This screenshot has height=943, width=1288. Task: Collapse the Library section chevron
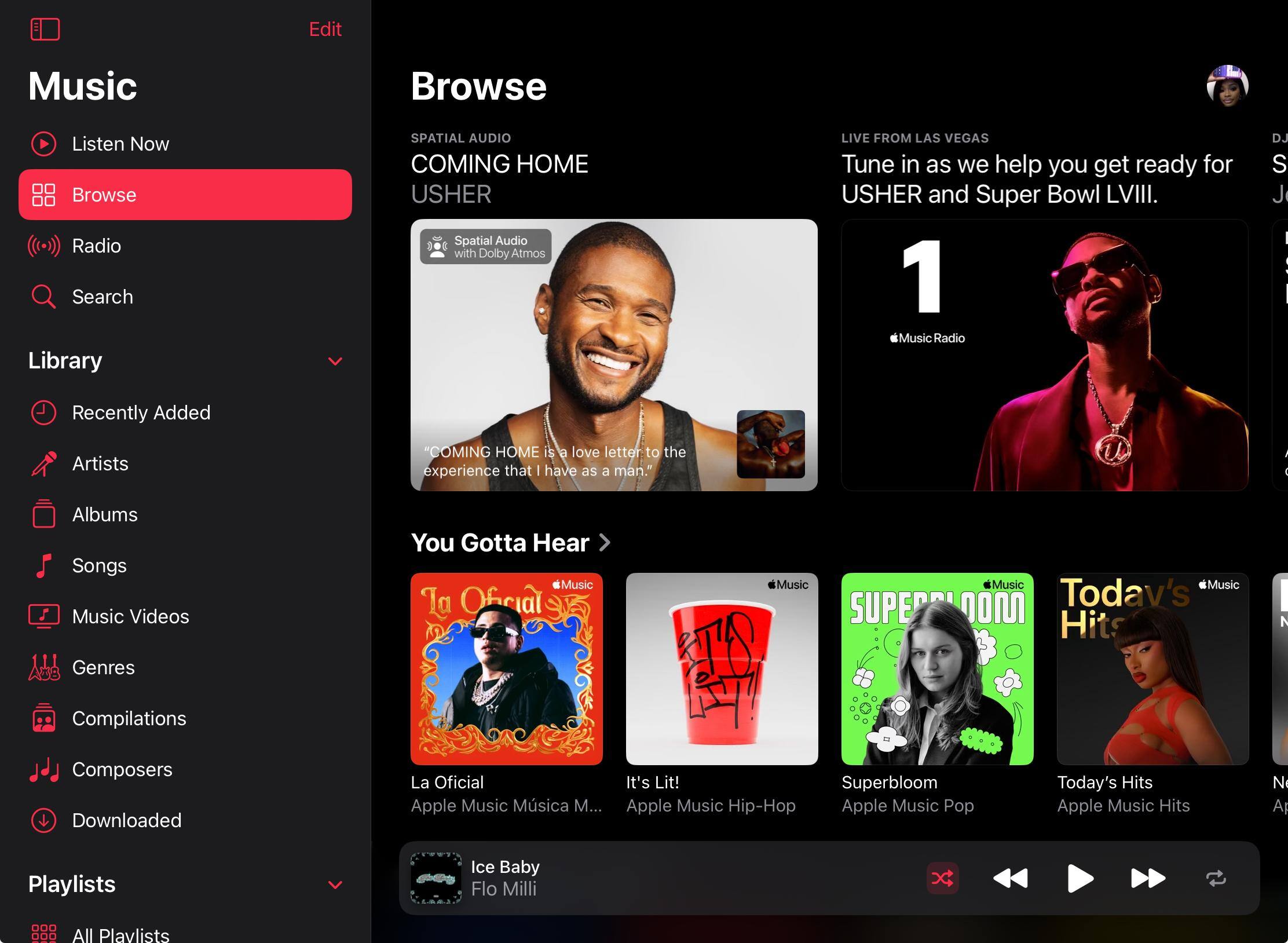(x=335, y=361)
